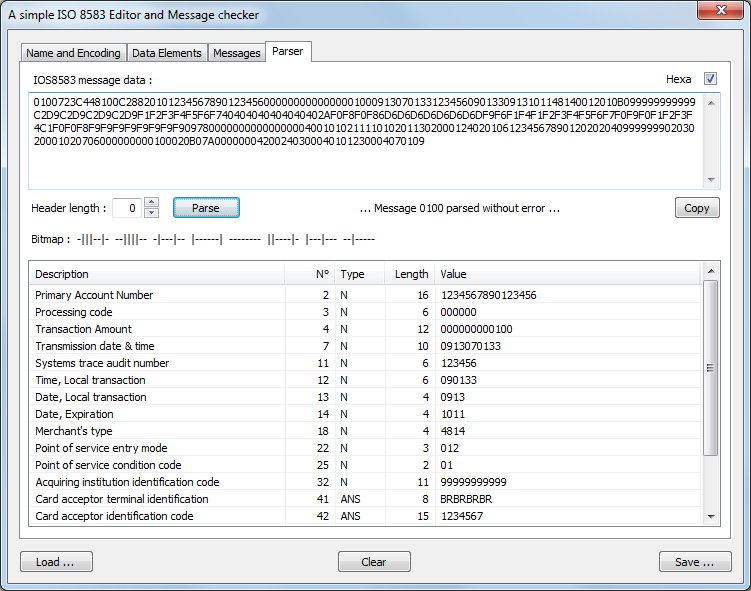
Task: Select the Point of service entry mode row
Action: point(366,448)
